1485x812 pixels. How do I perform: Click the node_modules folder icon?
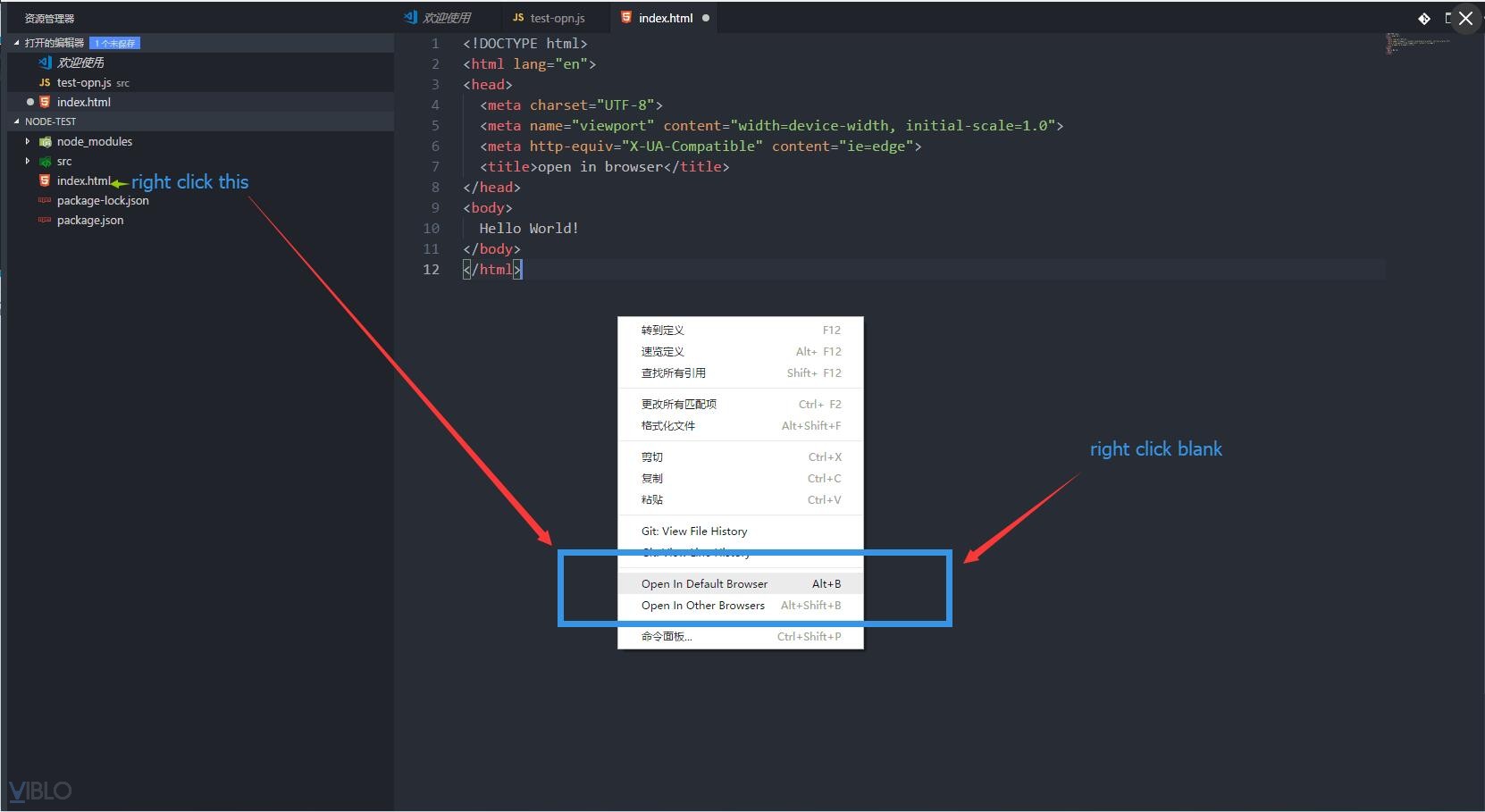[46, 141]
